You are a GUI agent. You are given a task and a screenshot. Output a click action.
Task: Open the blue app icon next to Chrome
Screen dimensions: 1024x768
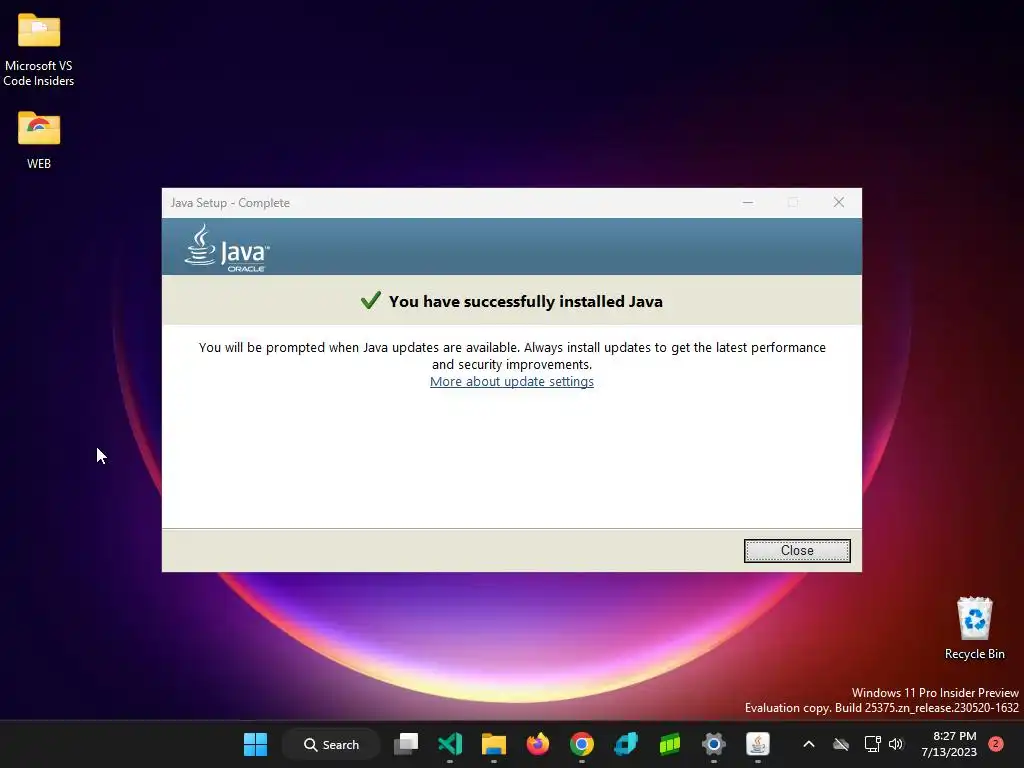pos(626,744)
